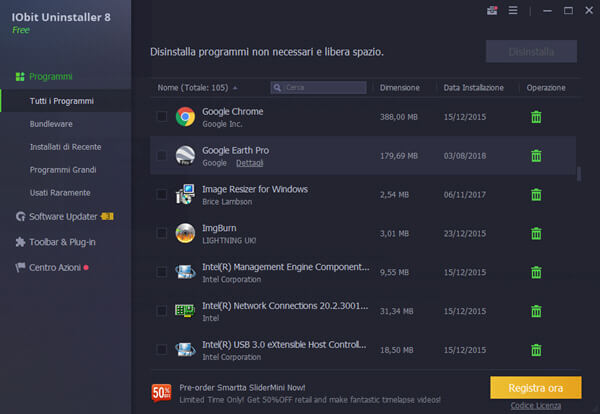Sort list by Dimensione column

tap(399, 88)
